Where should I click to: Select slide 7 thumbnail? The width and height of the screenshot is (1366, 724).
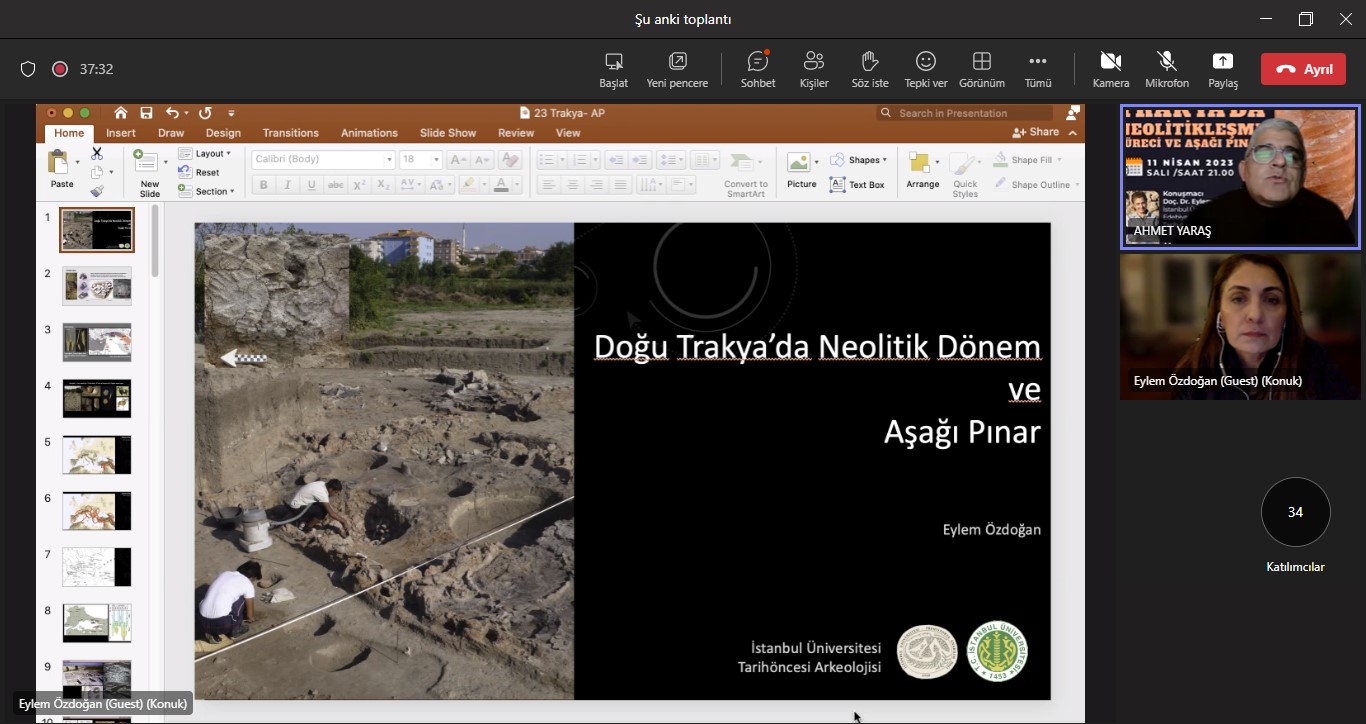point(97,567)
